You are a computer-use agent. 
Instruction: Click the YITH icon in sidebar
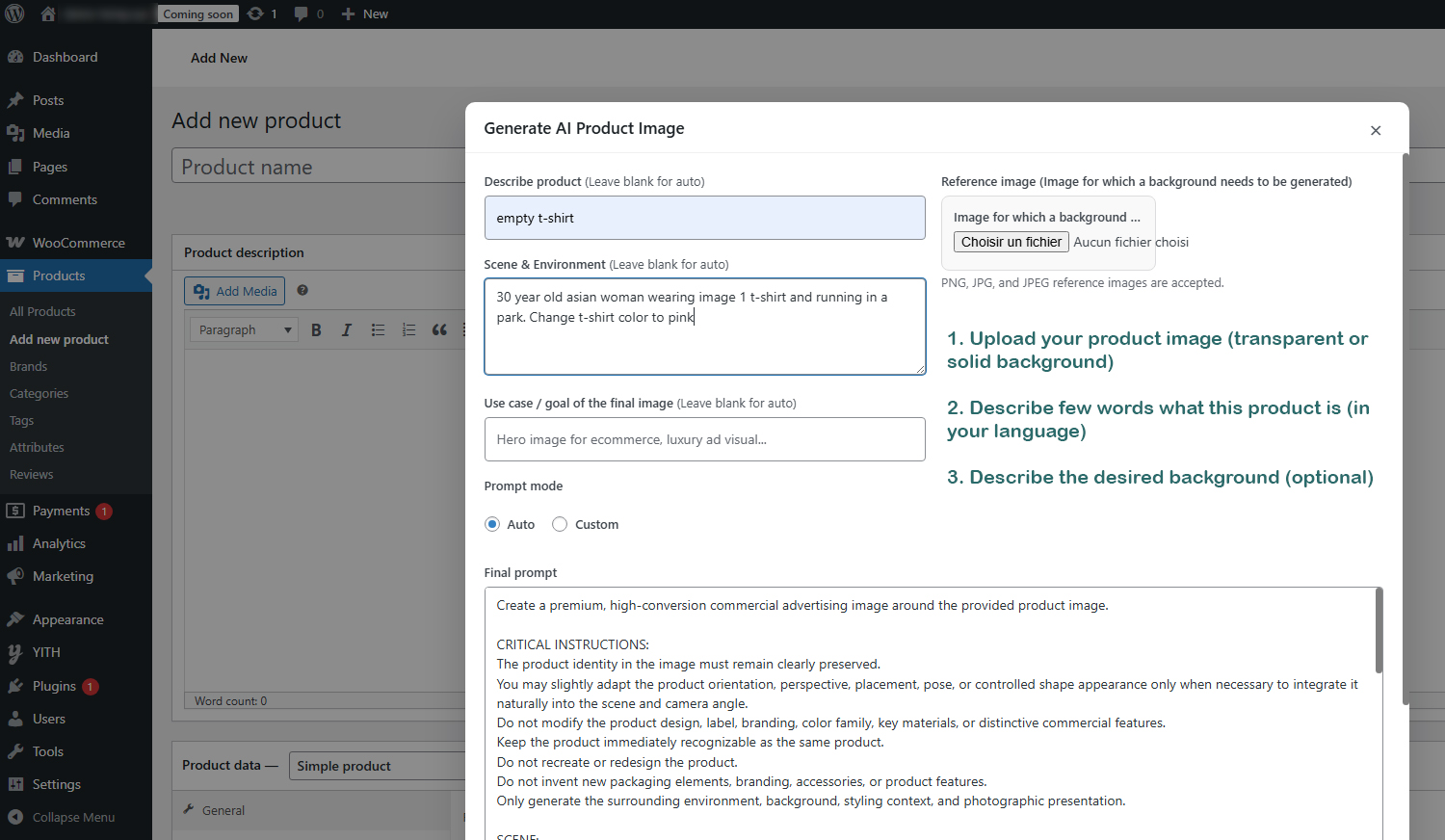15,652
